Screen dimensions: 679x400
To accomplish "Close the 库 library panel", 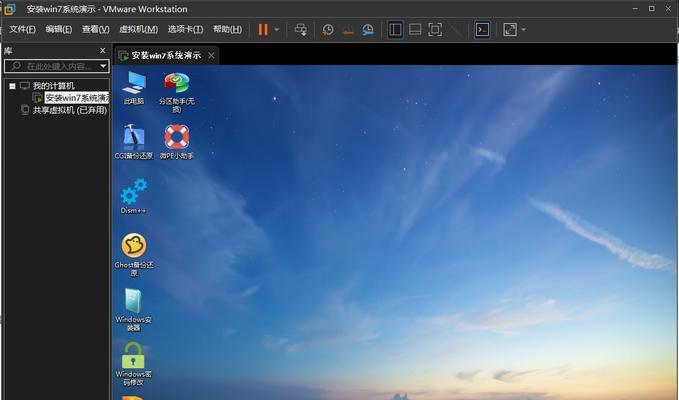I will click(x=103, y=51).
